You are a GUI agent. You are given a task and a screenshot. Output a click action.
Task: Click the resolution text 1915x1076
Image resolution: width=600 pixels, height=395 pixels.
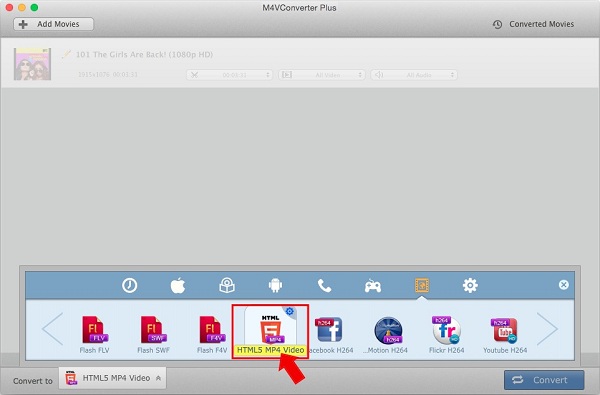click(x=94, y=75)
